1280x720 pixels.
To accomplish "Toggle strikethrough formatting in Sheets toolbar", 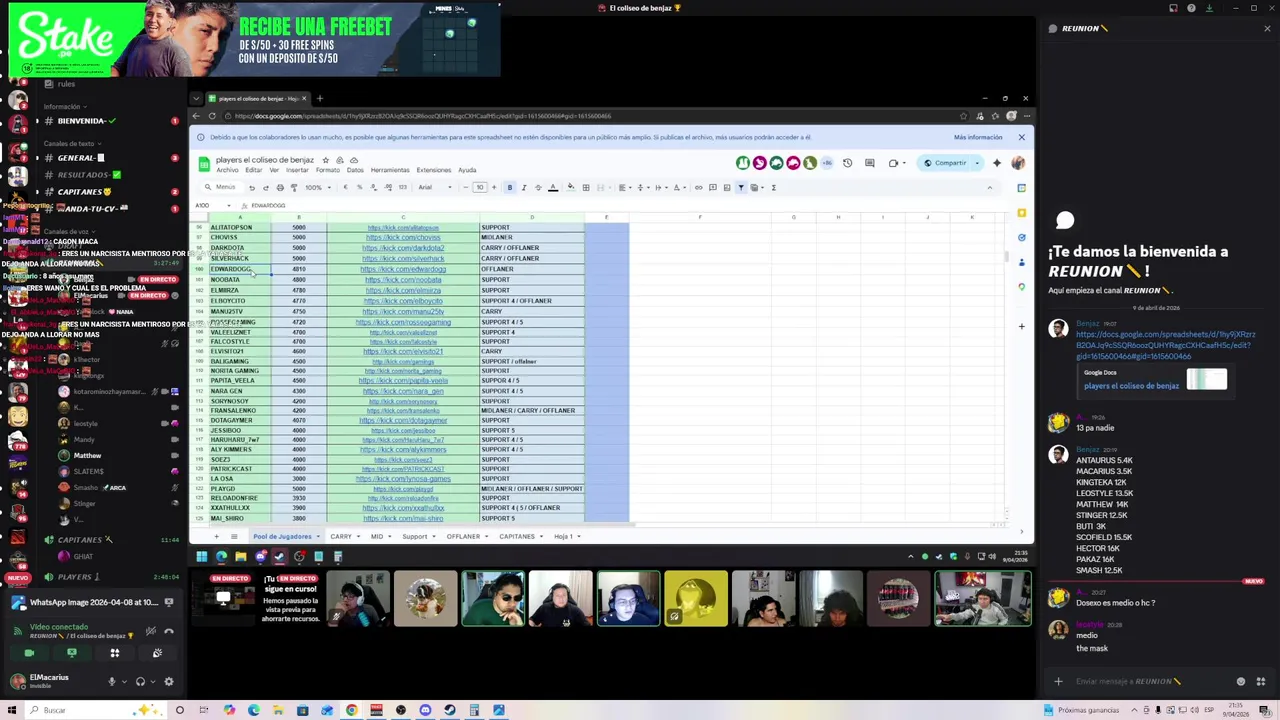I will pos(538,187).
